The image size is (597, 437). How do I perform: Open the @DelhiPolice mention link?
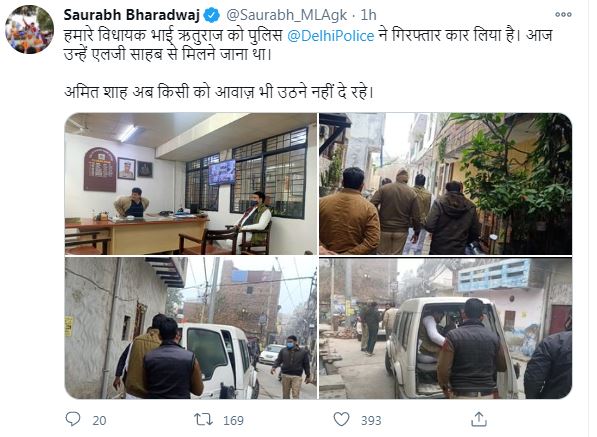coord(330,36)
